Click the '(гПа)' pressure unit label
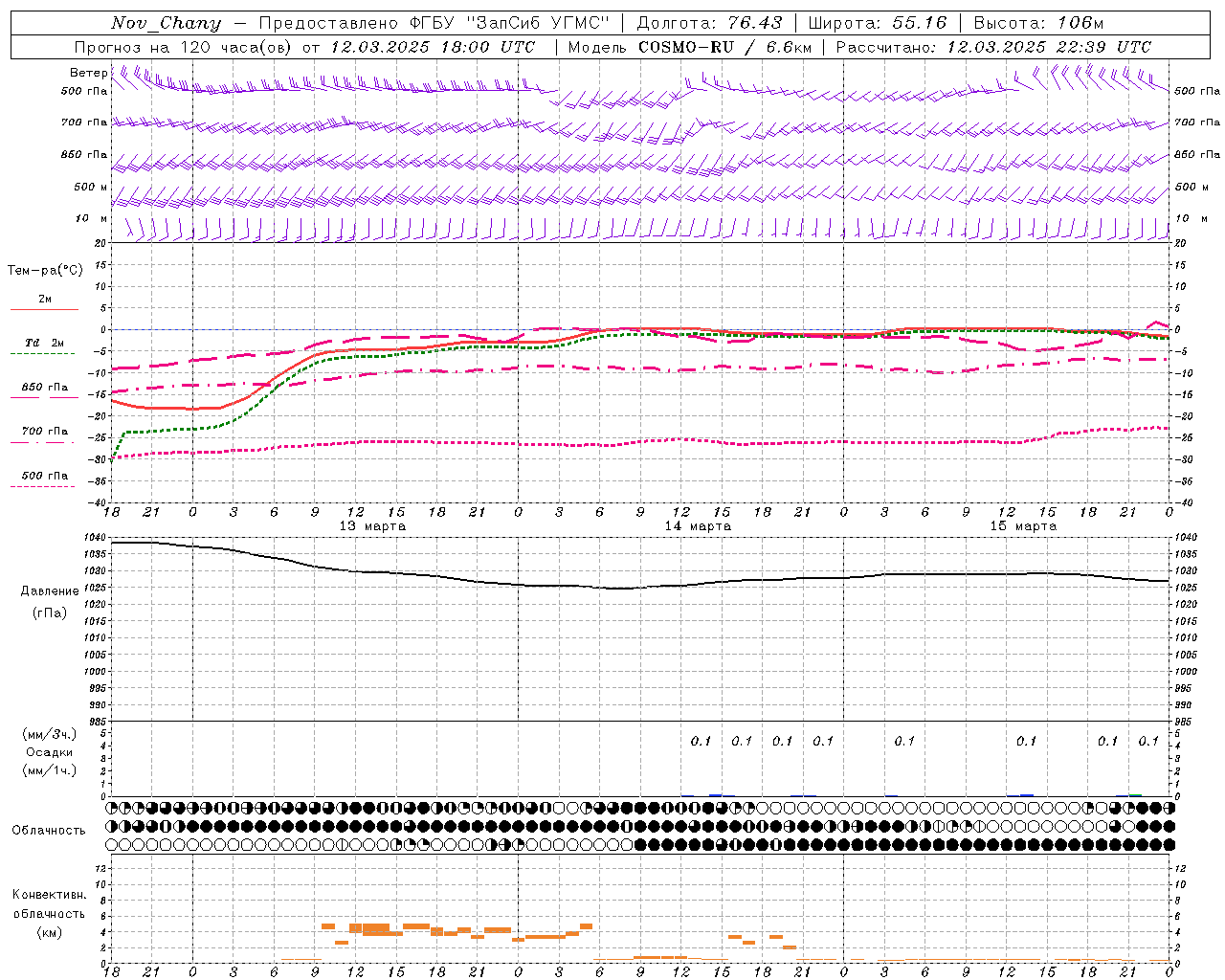The height and width of the screenshot is (980, 1225). (50, 613)
